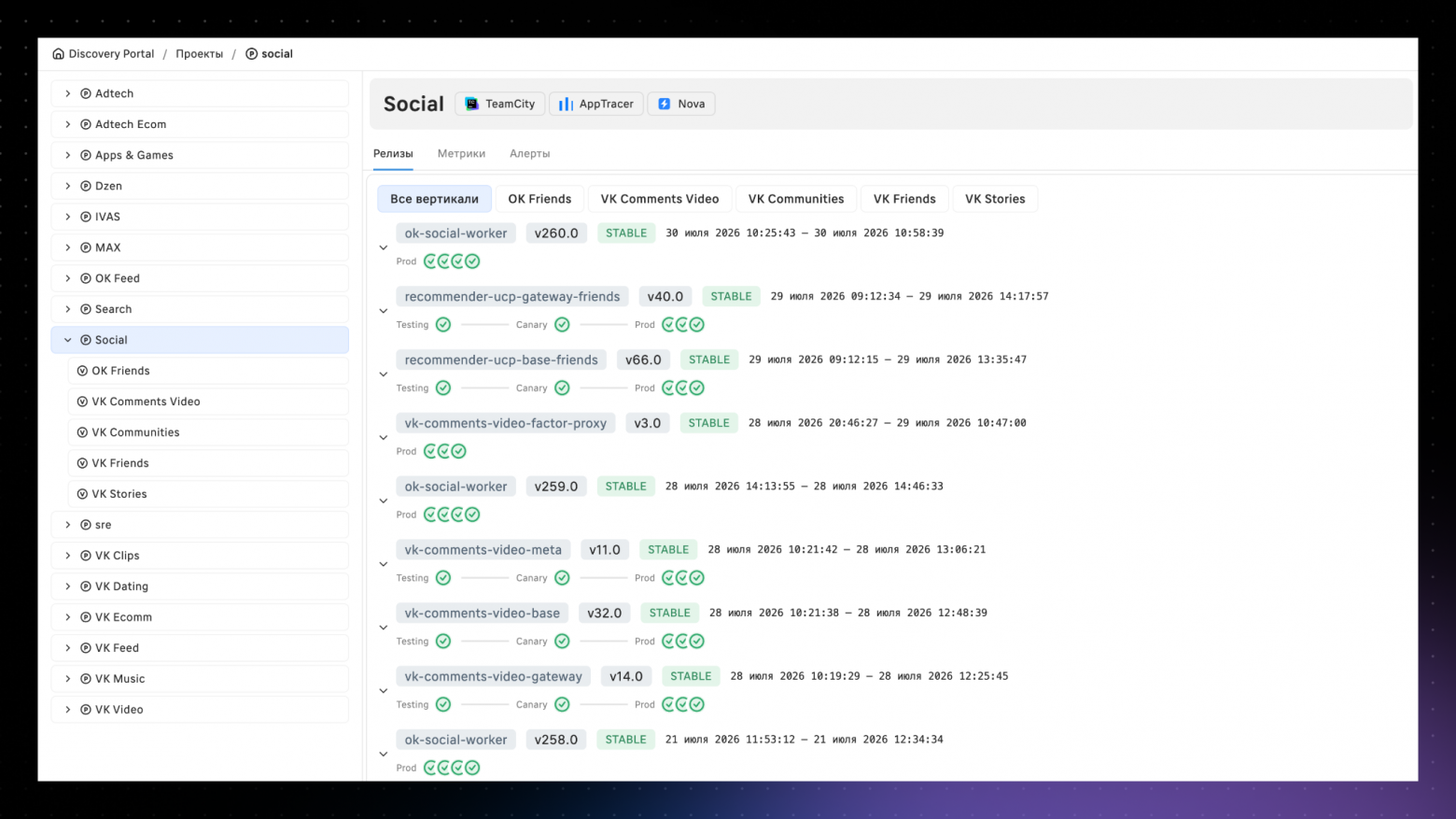Expand the VK Video tree node
Image resolution: width=1456 pixels, height=819 pixels.
[x=68, y=710]
